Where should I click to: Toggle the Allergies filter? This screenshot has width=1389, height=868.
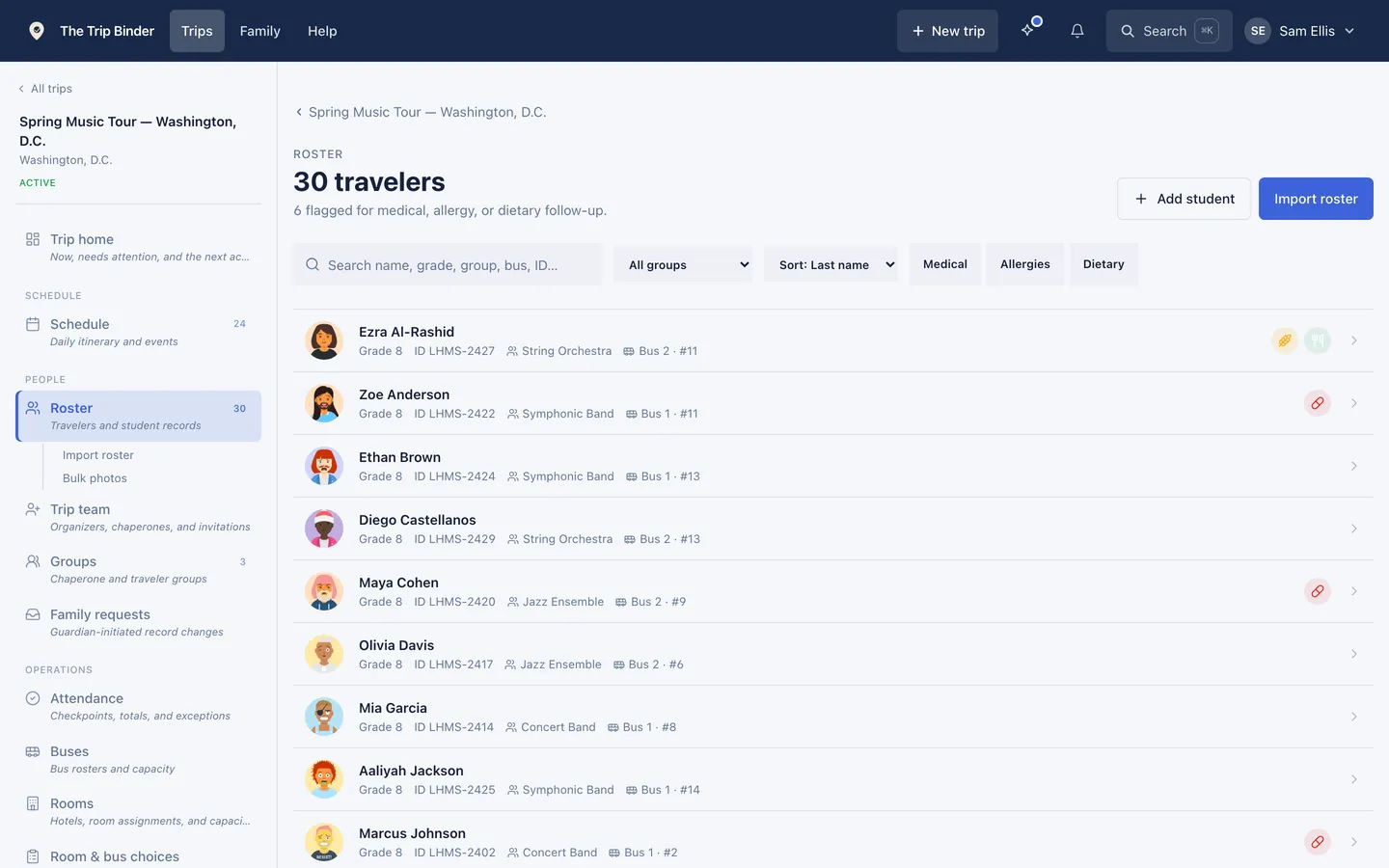pyautogui.click(x=1025, y=264)
